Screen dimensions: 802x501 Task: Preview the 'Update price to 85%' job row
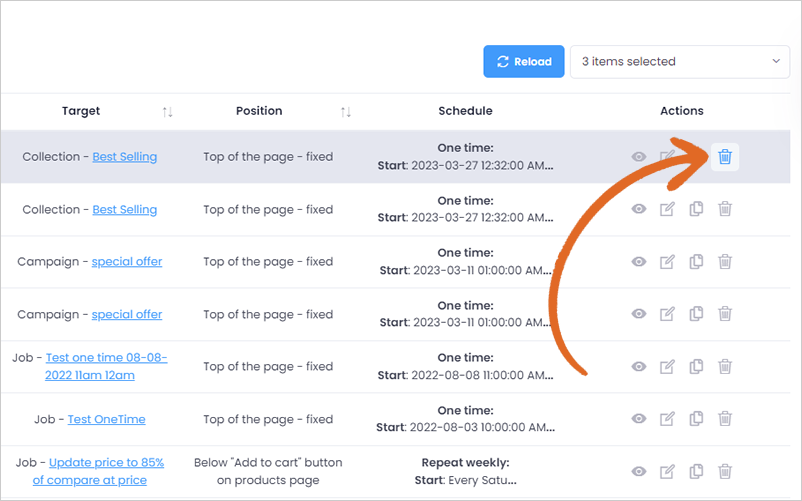click(639, 471)
